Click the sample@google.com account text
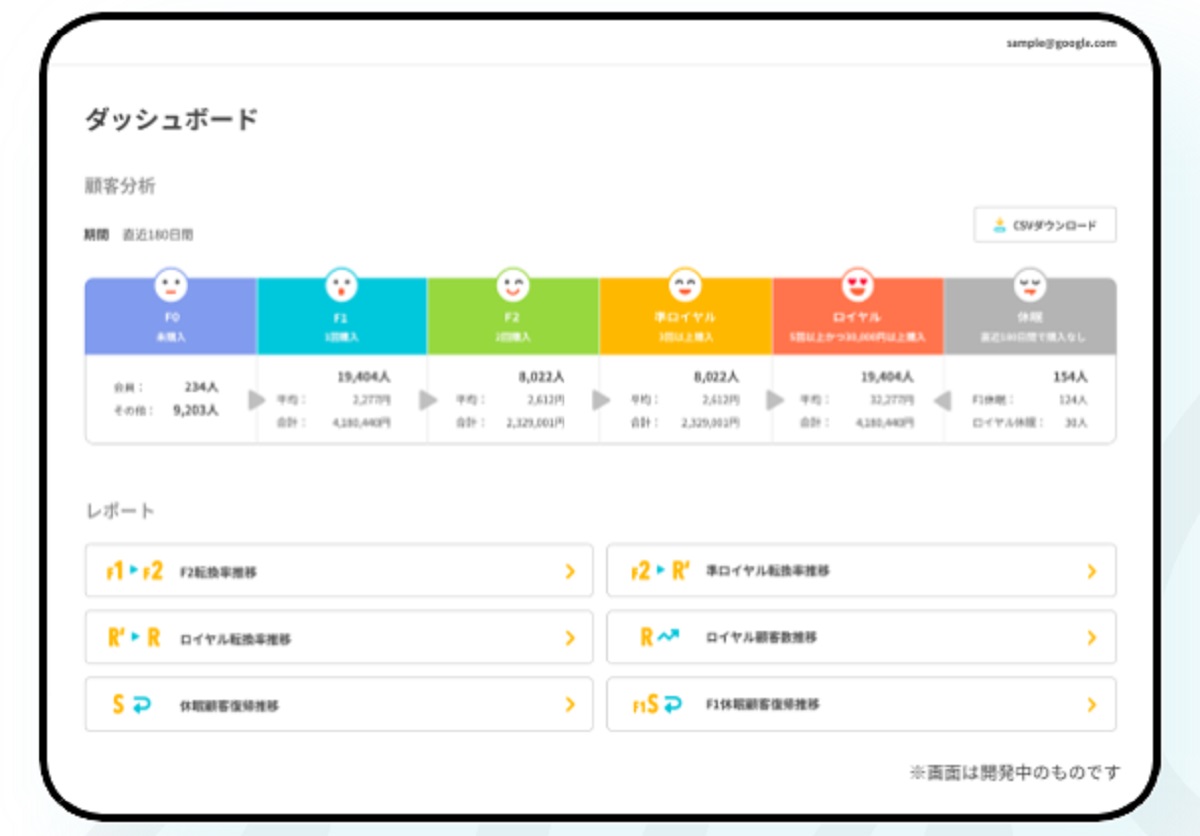The image size is (1200, 836). point(1061,44)
